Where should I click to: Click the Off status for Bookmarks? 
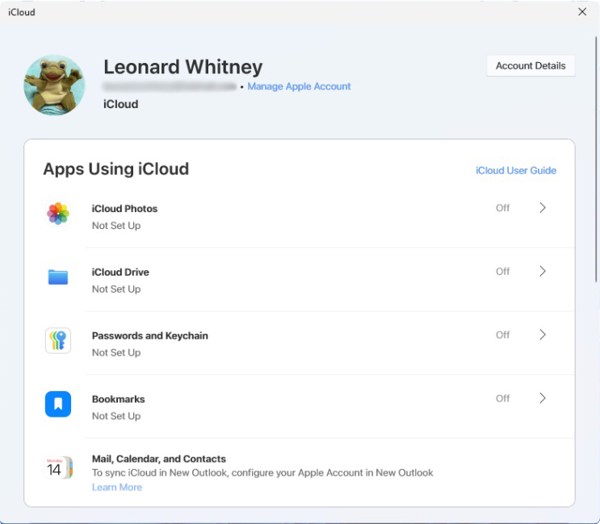pos(502,398)
